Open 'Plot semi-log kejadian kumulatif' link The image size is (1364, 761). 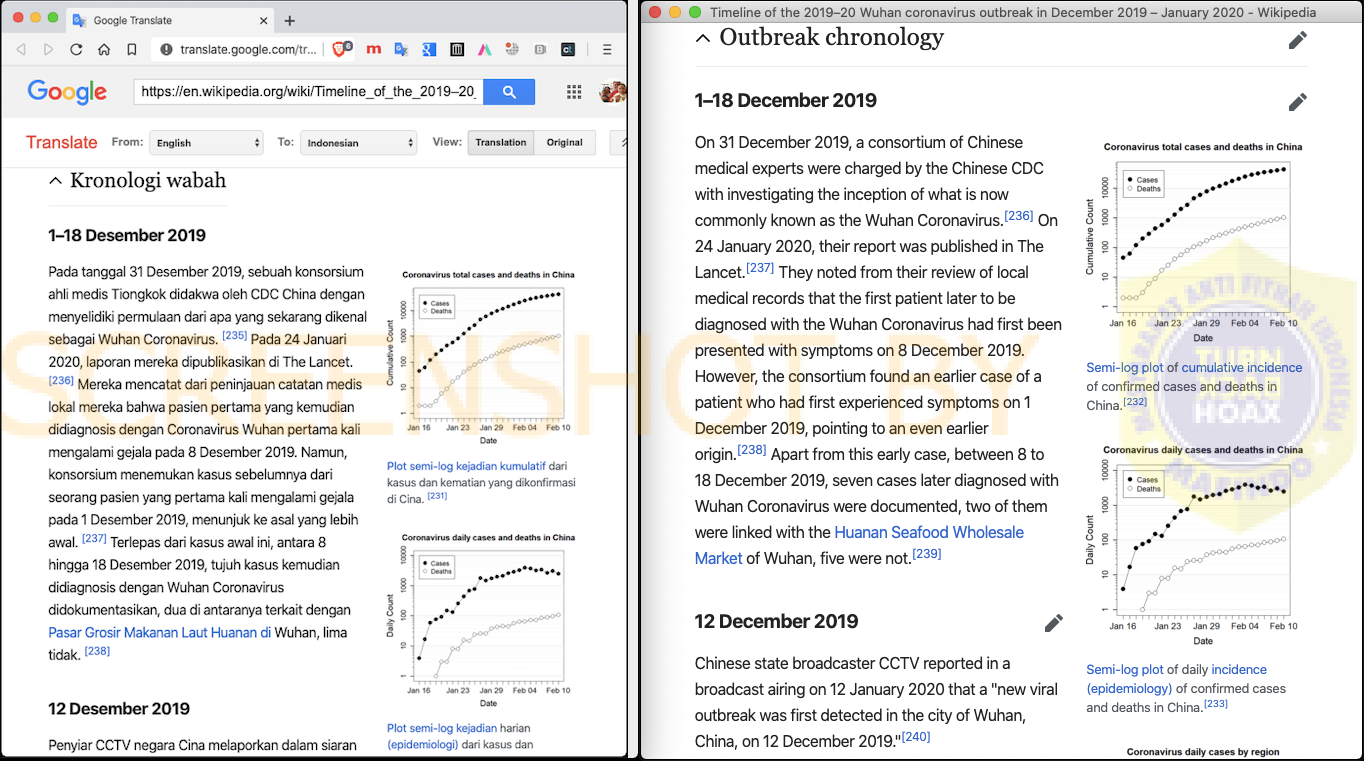466,466
